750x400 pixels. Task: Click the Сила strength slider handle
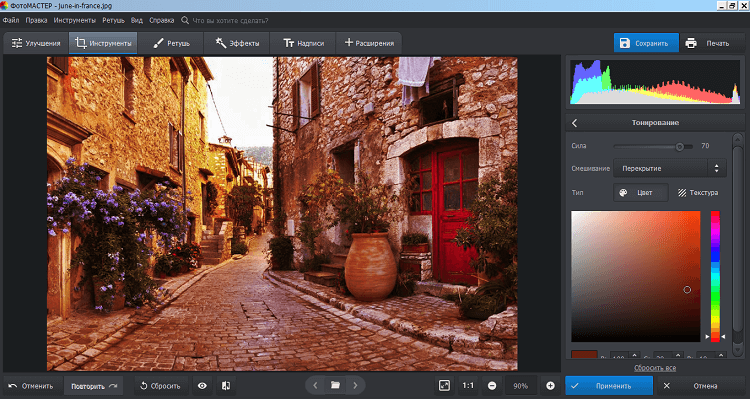(680, 146)
